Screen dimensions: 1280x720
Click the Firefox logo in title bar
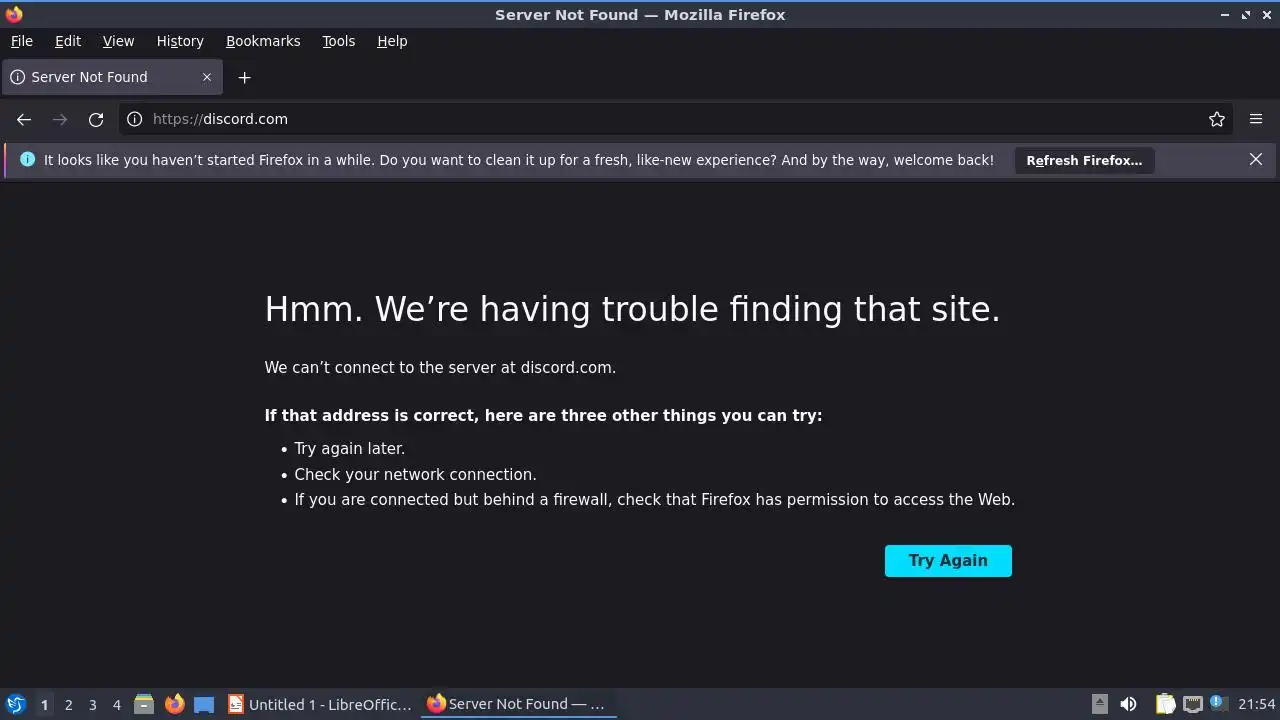pos(14,14)
